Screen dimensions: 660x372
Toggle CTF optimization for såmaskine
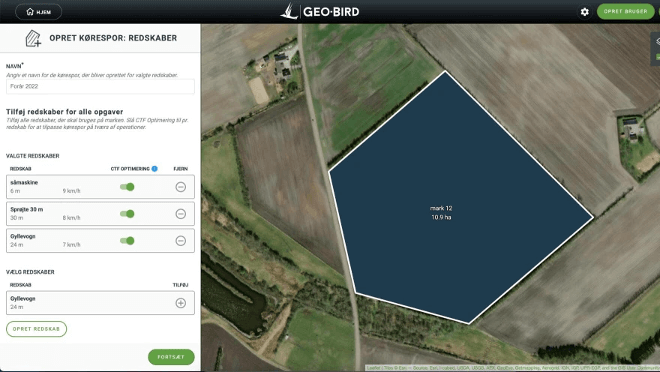coord(127,187)
